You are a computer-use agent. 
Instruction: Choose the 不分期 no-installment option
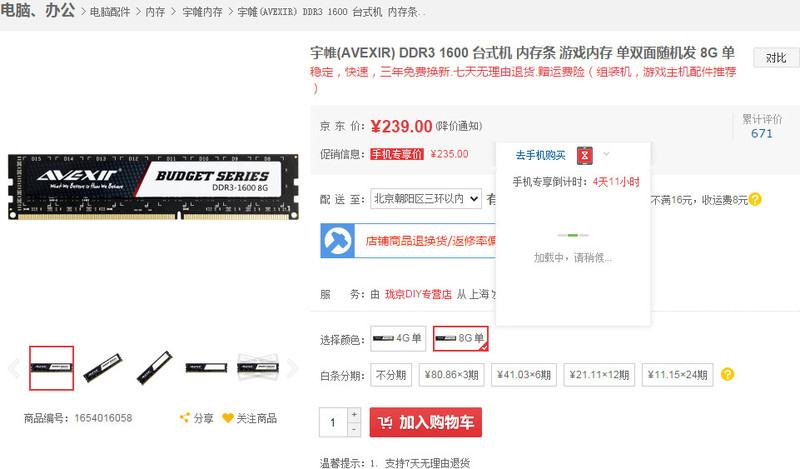tap(391, 375)
